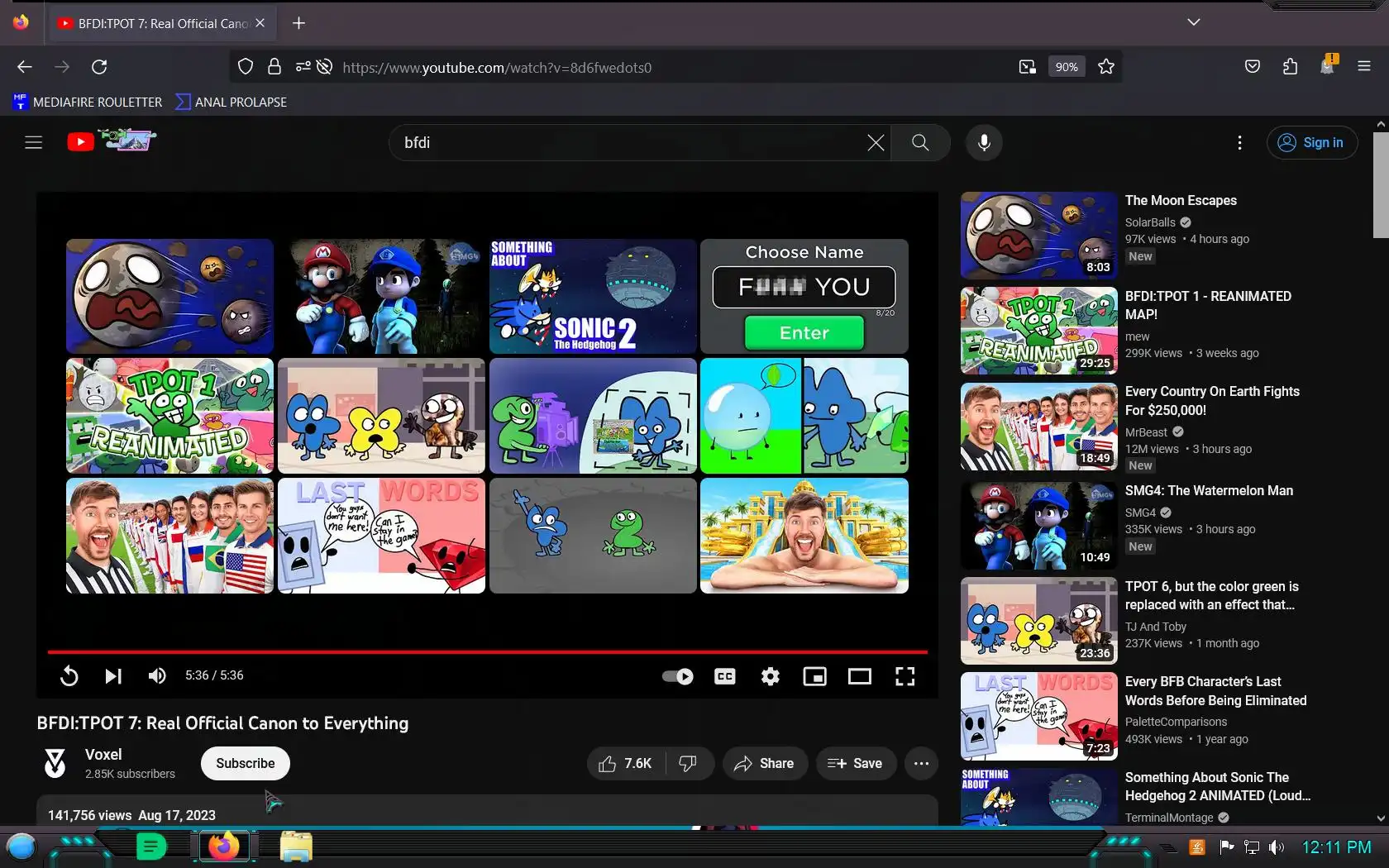This screenshot has width=1389, height=868.
Task: Reload the current page
Action: pyautogui.click(x=99, y=67)
